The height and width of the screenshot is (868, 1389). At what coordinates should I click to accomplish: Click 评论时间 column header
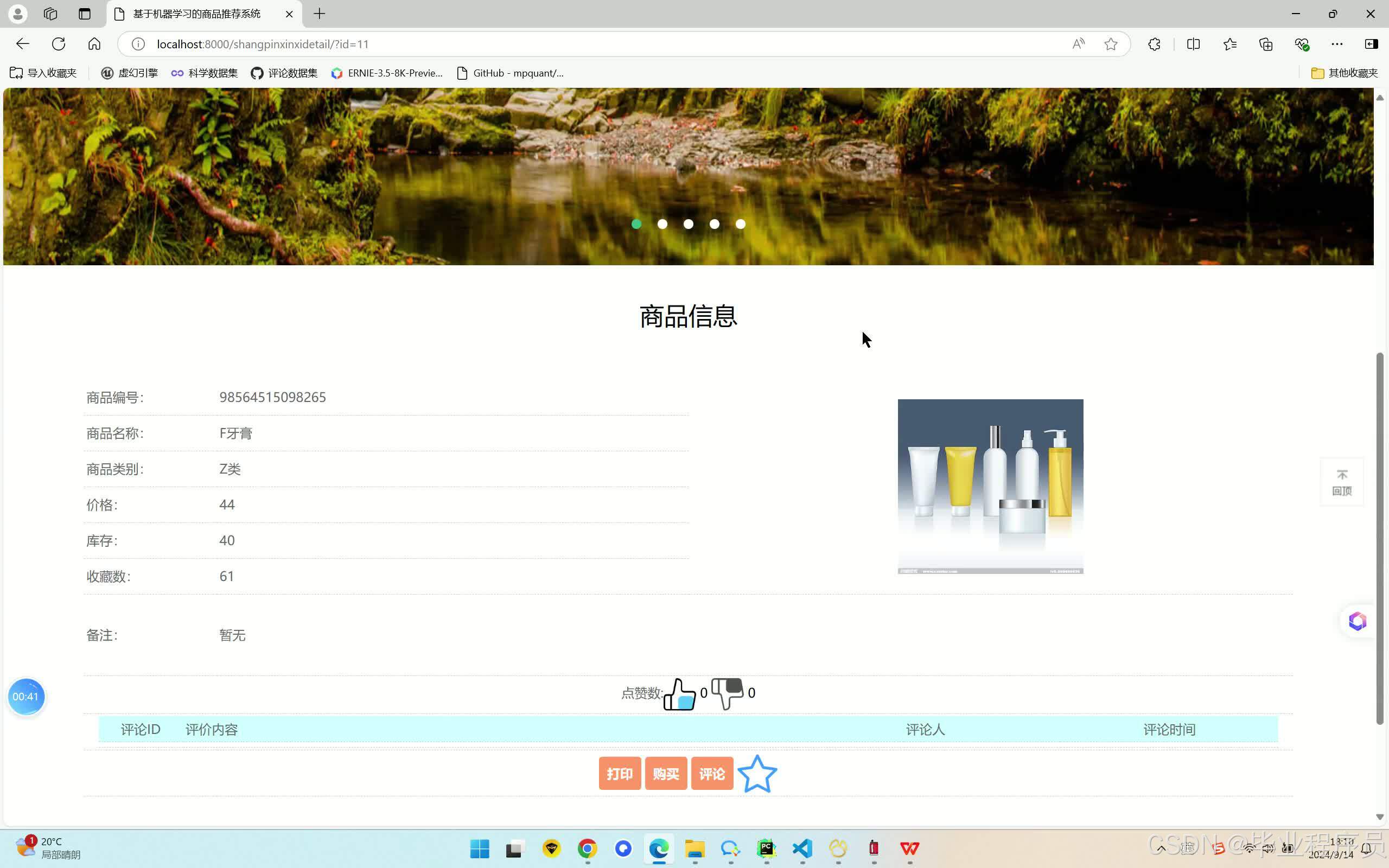tap(1169, 730)
